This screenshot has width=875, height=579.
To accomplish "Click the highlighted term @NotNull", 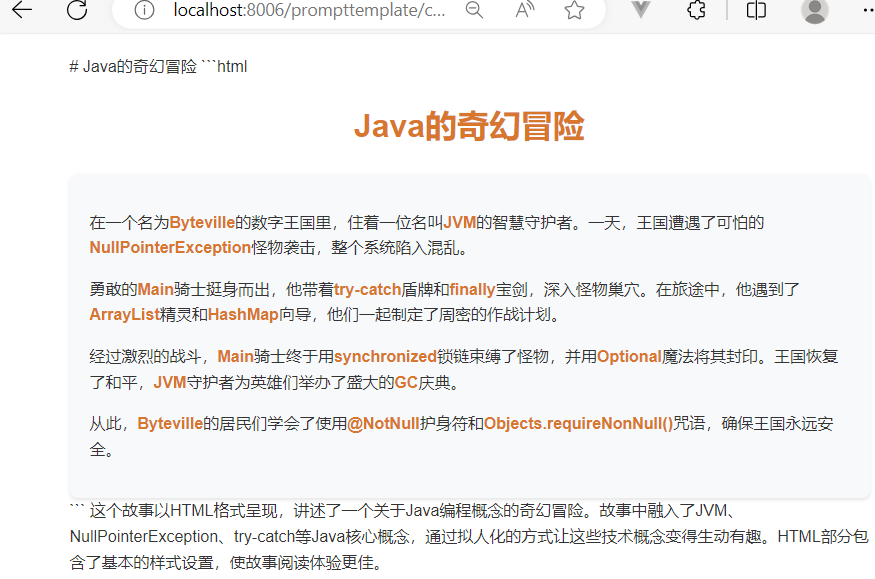I will 383,424.
